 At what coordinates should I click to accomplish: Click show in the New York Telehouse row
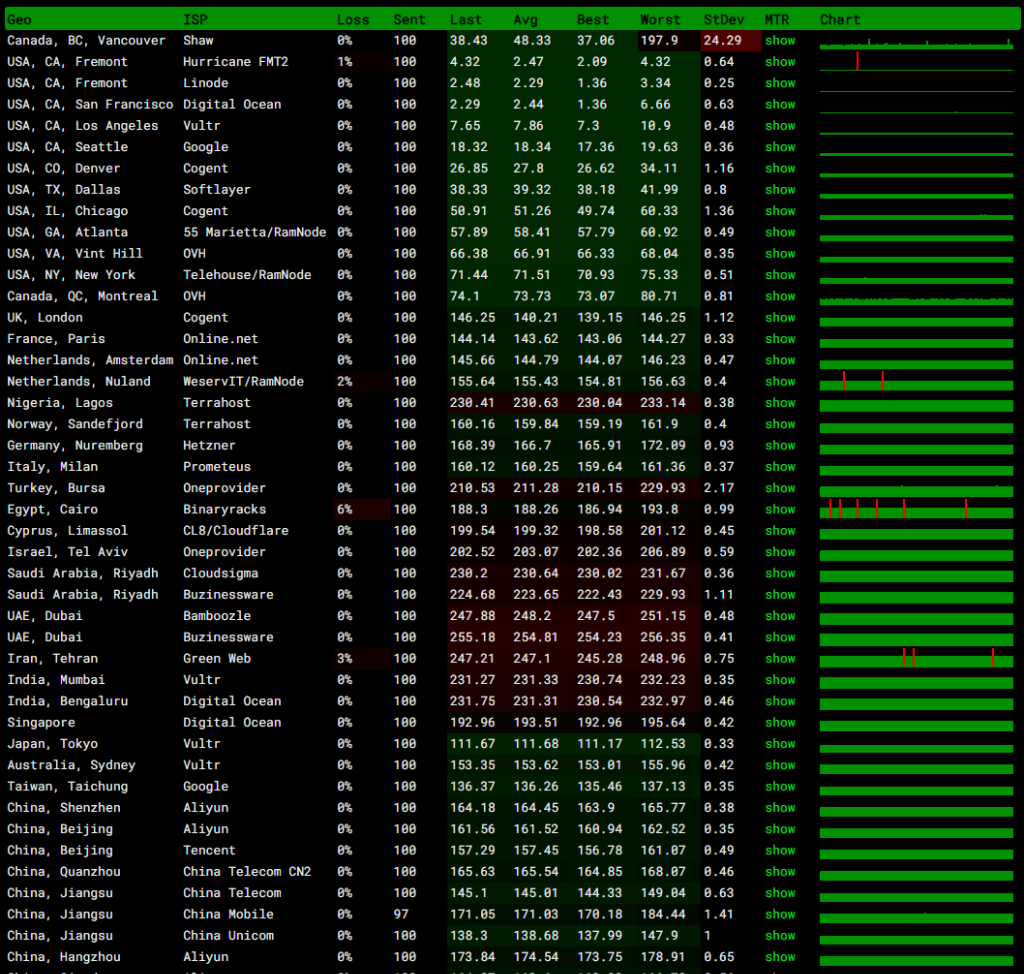(780, 275)
